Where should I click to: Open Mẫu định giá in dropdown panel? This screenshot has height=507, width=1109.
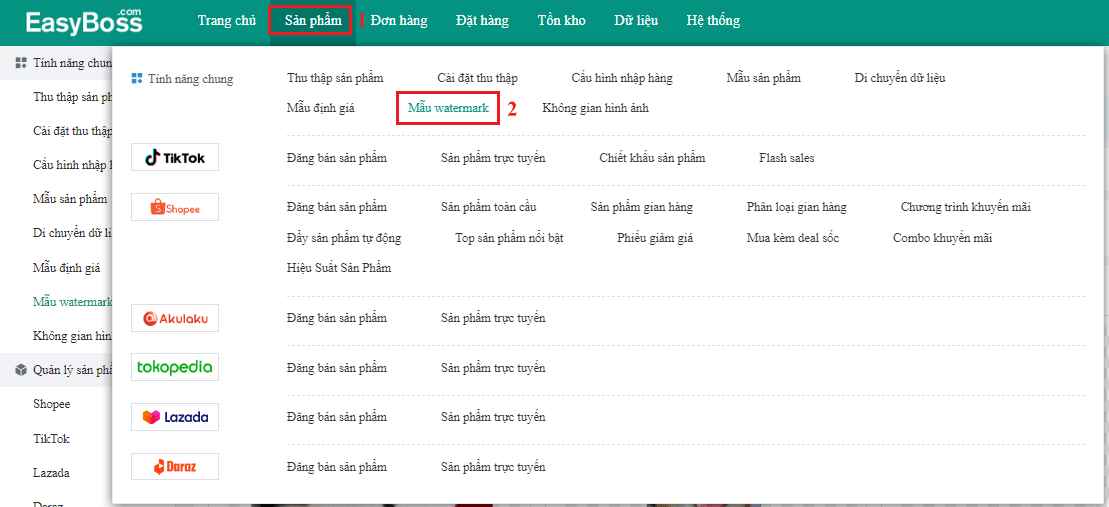[x=320, y=108]
